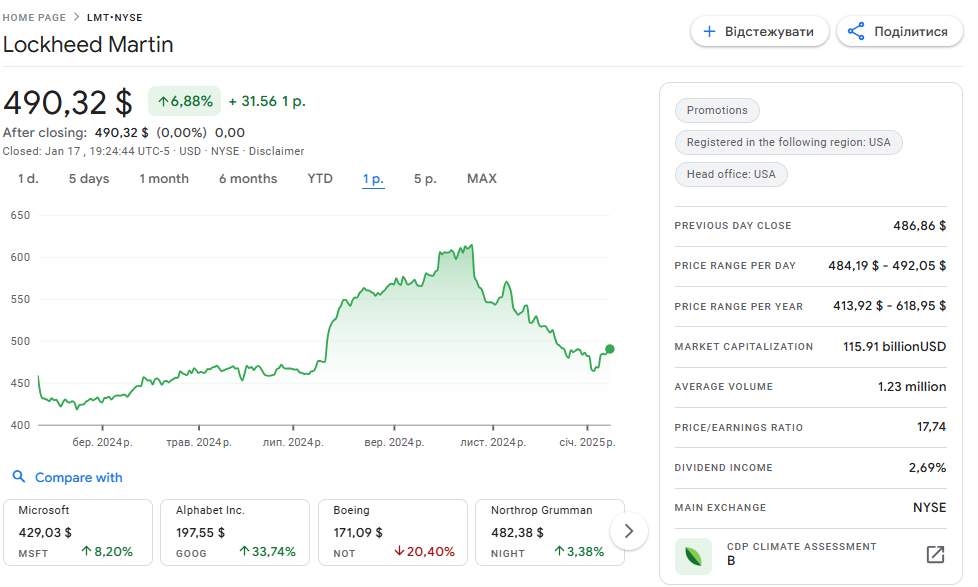Show the MAX chart range
978x587 pixels.
pyautogui.click(x=482, y=179)
